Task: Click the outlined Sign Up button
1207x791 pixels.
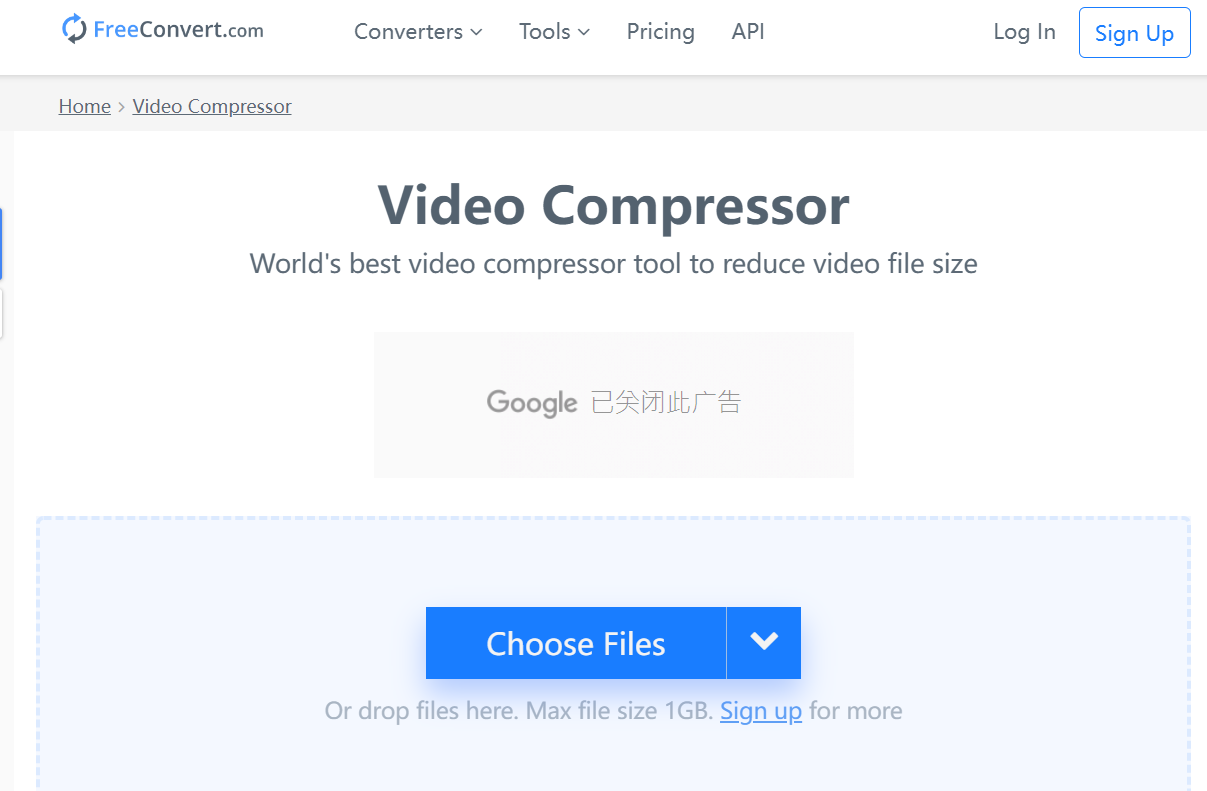Action: [1134, 33]
